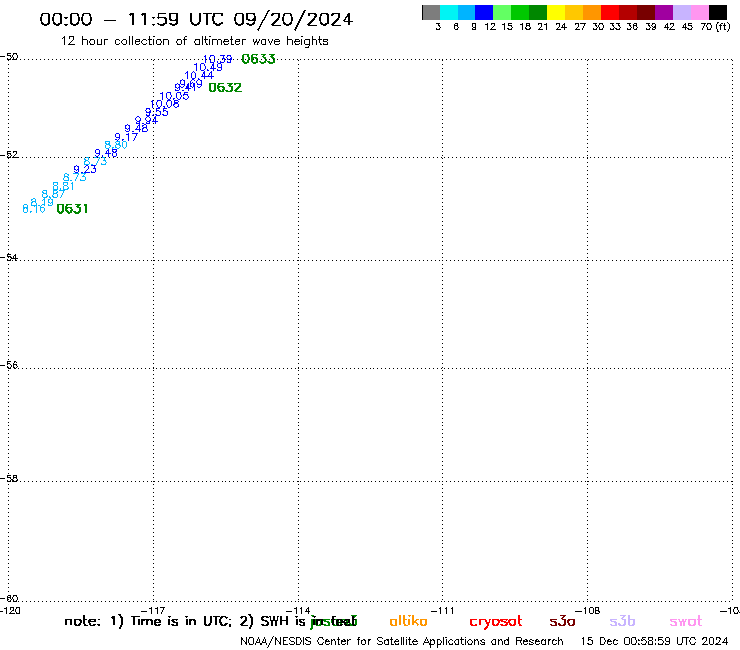
Task: Click the light-blue value '8.81'
Action: pyautogui.click(x=63, y=186)
